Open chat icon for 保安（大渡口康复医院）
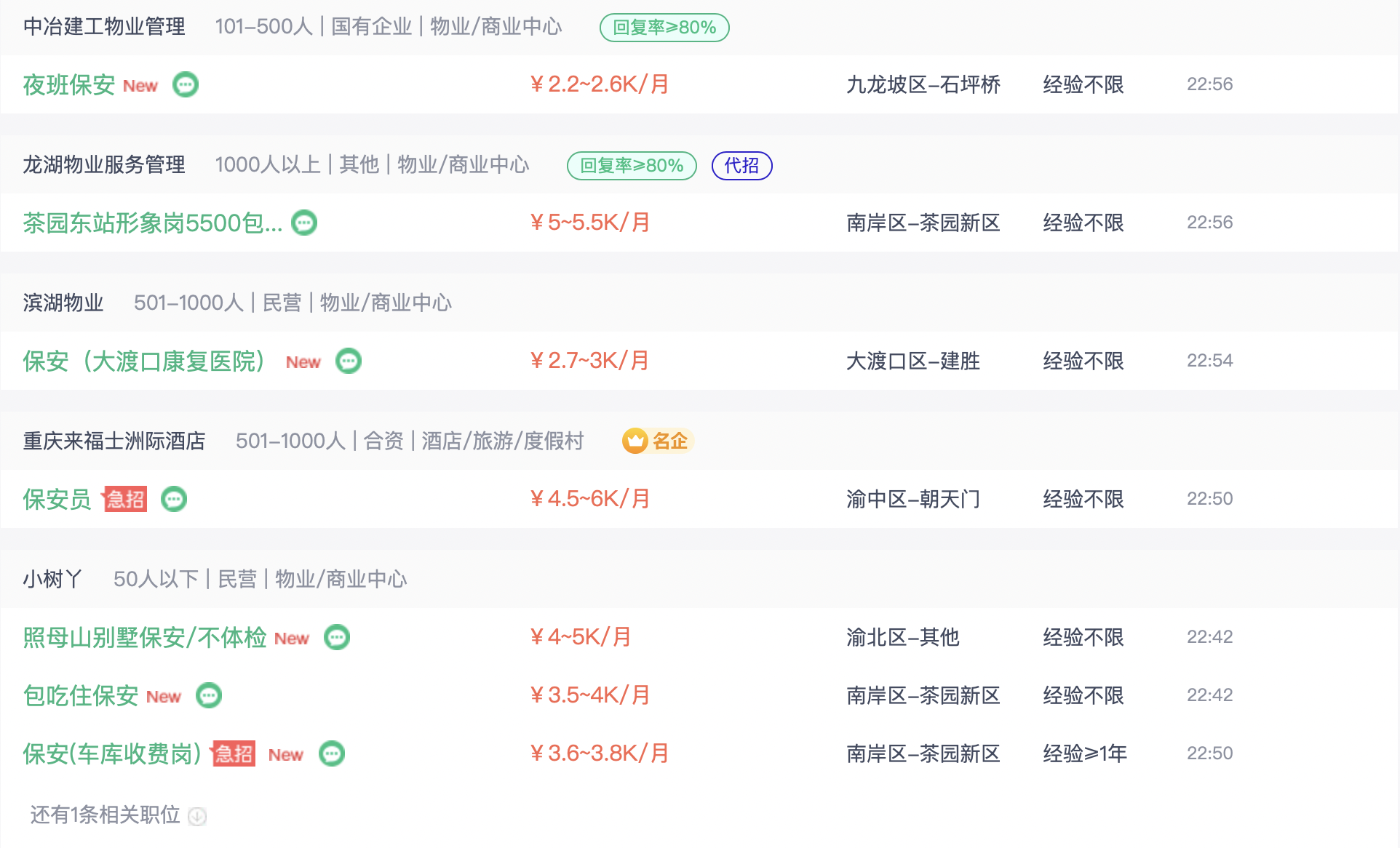1400x848 pixels. [349, 361]
